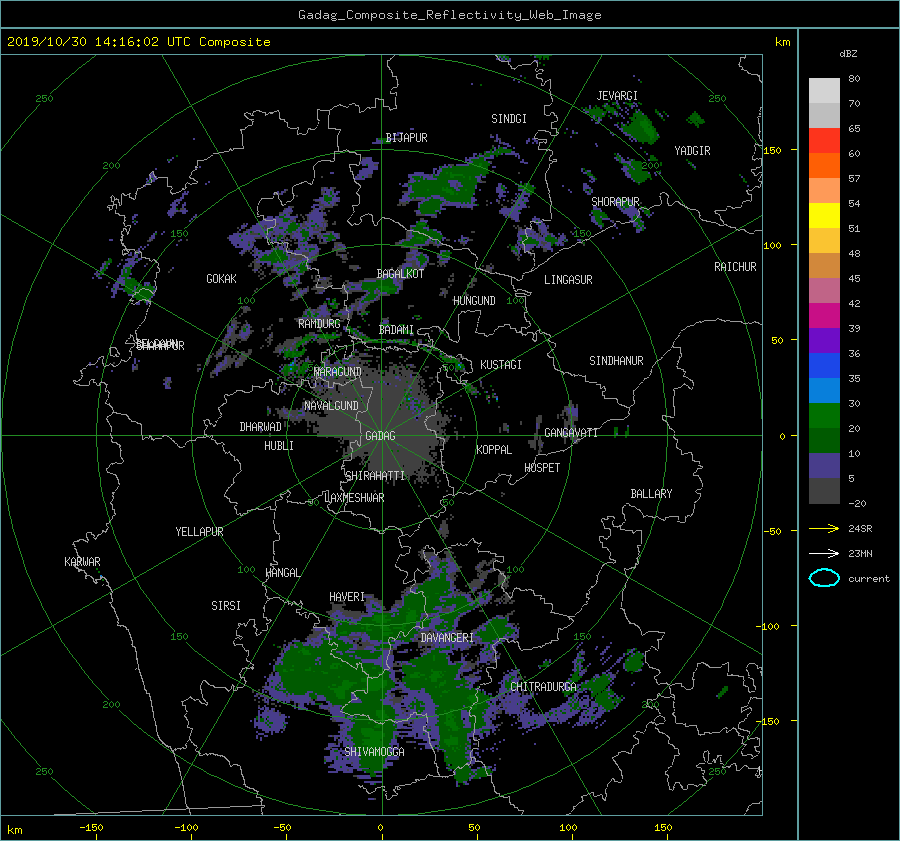Click the yellow 24SR arrow icon

coord(824,528)
